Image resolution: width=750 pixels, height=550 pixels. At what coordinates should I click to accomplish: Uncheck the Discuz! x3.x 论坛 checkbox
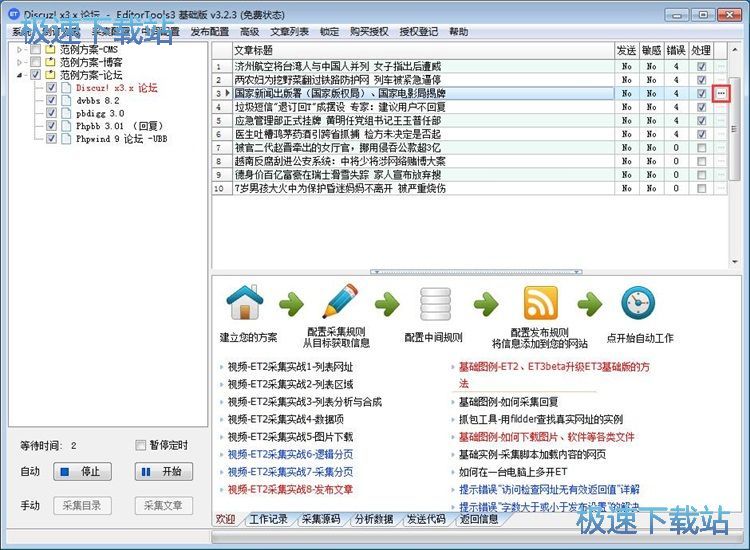pyautogui.click(x=51, y=88)
